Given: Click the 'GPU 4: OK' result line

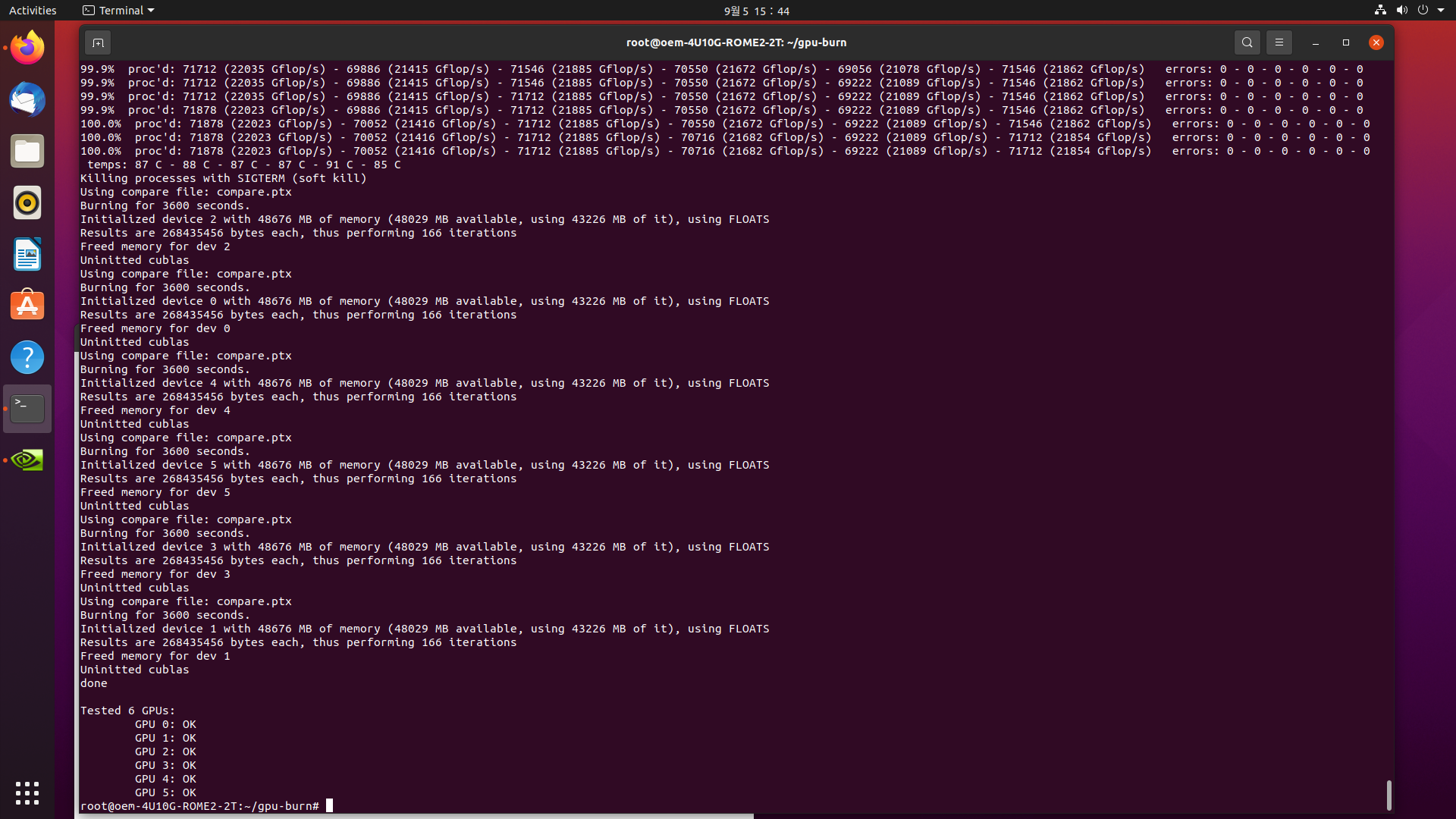Looking at the screenshot, I should [x=165, y=779].
